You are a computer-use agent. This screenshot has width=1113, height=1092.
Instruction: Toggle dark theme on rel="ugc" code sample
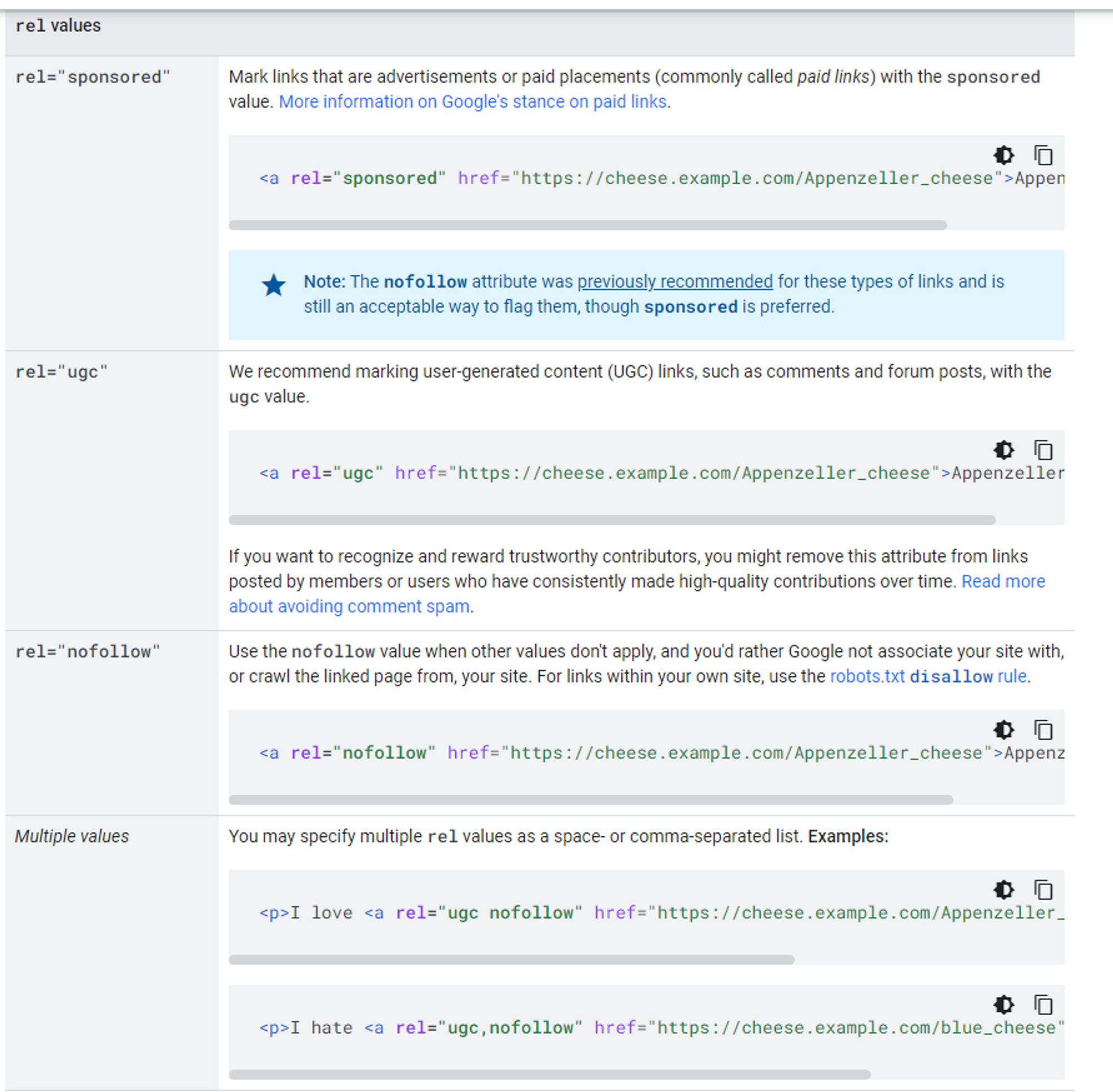1003,450
